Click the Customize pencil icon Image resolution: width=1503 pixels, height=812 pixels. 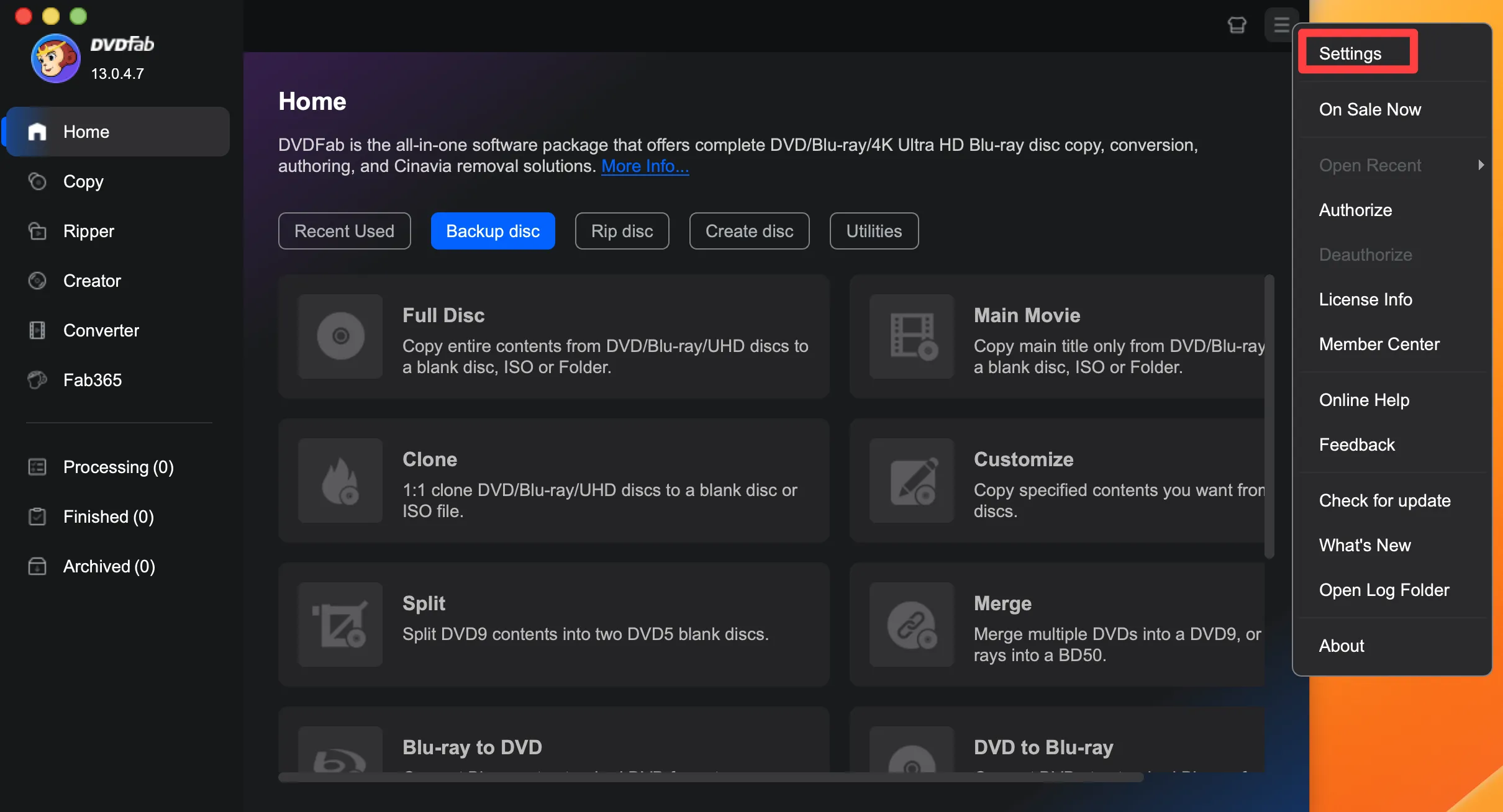(912, 480)
